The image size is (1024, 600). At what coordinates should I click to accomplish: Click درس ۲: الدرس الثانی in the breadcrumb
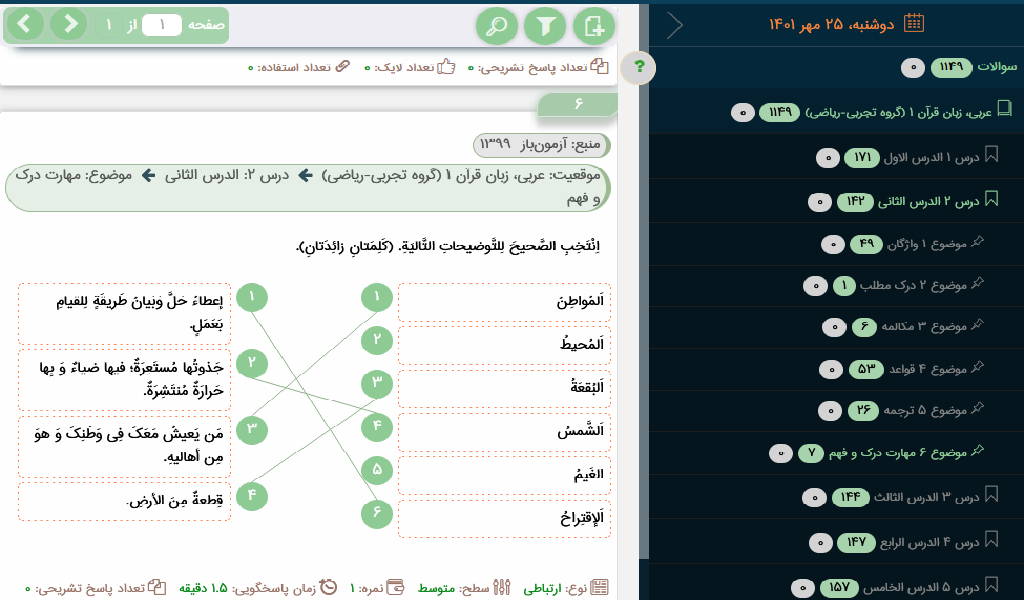(x=227, y=176)
